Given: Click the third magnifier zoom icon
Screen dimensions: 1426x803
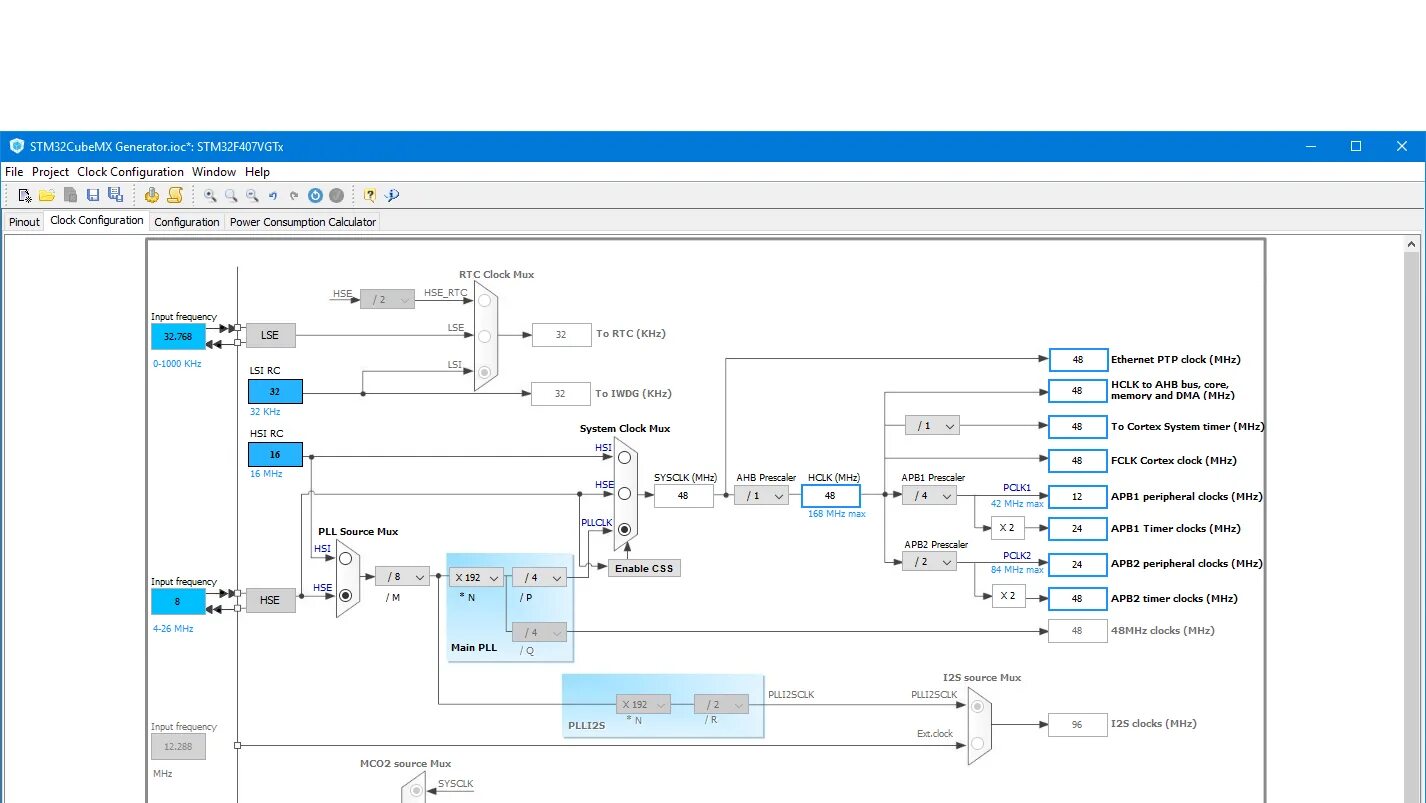Looking at the screenshot, I should [252, 196].
